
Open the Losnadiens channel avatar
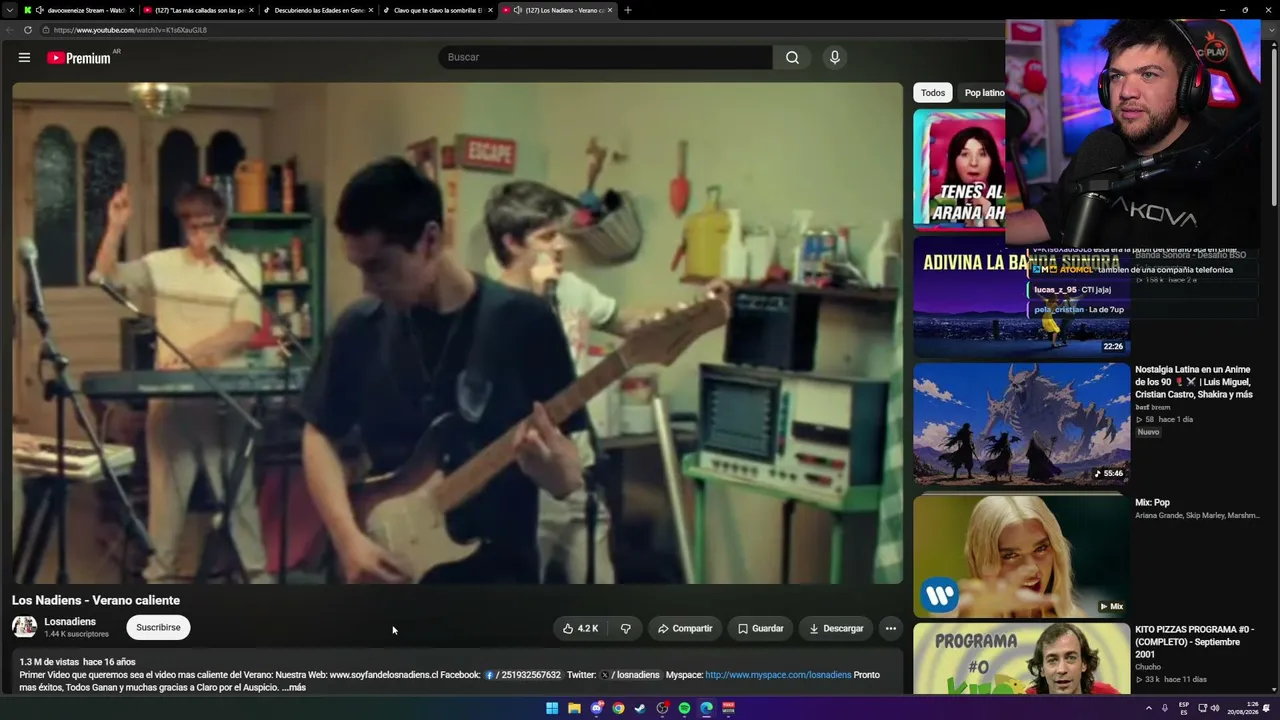click(x=25, y=627)
